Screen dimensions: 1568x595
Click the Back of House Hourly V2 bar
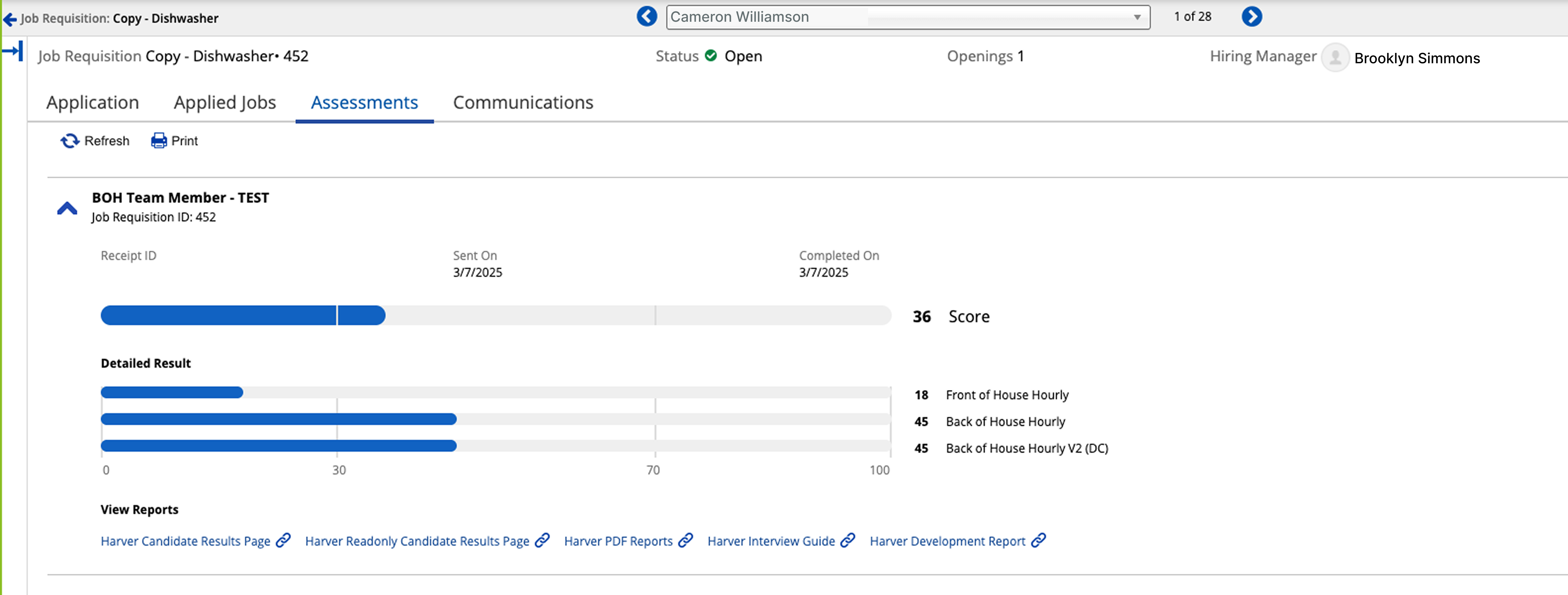[x=496, y=446]
